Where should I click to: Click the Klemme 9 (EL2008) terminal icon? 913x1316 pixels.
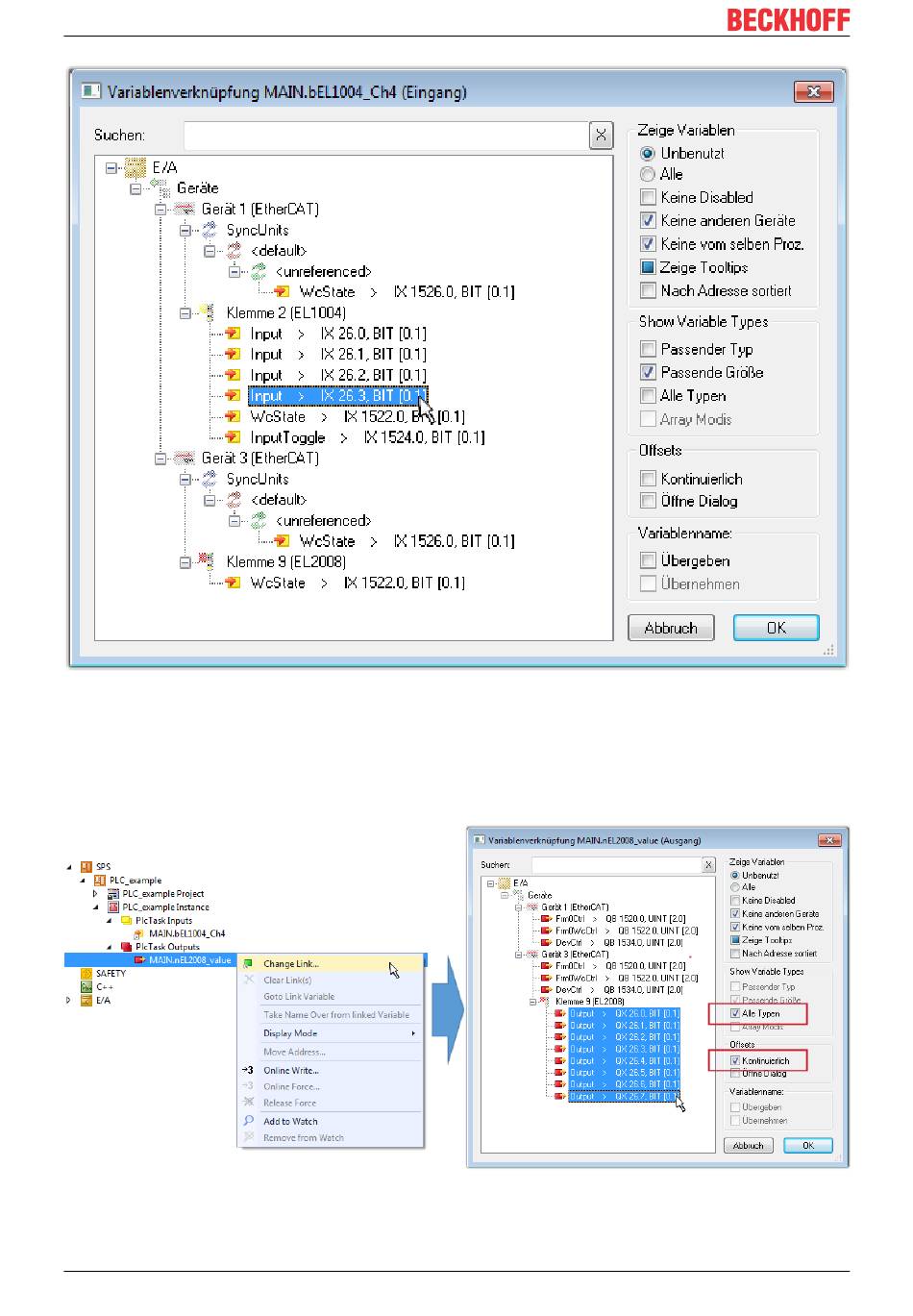[x=208, y=561]
